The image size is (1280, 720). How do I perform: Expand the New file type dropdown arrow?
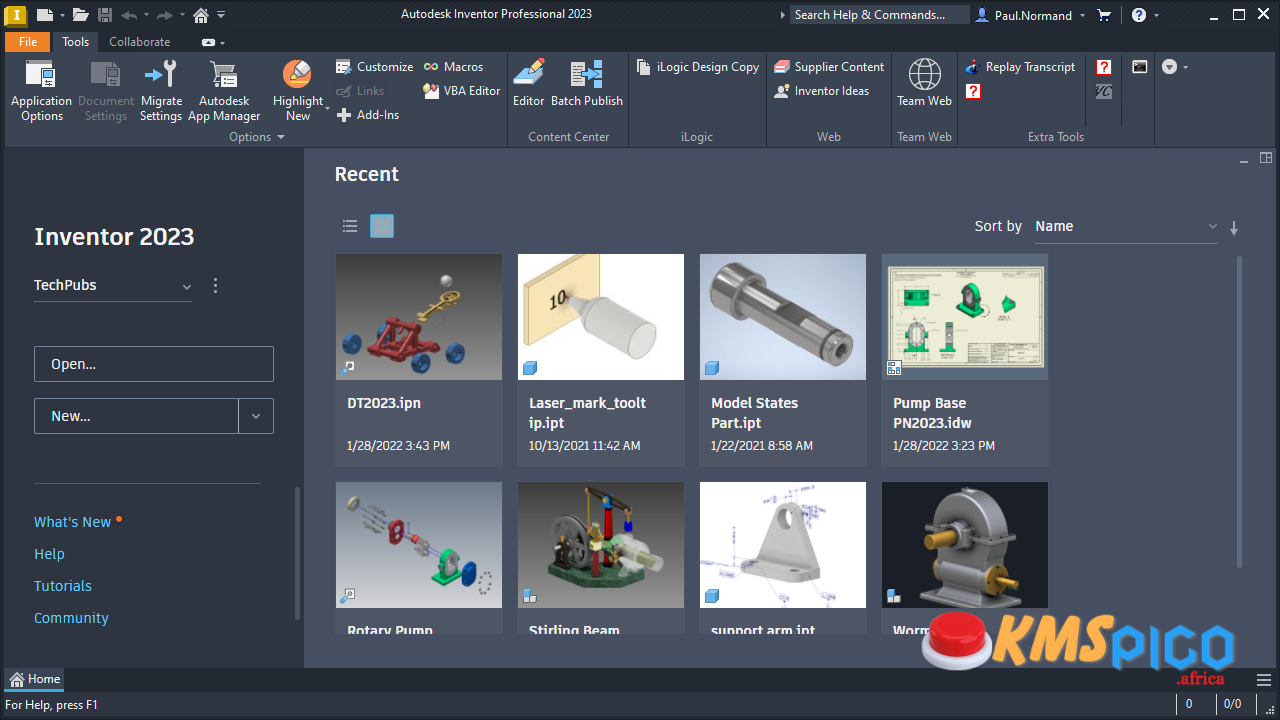click(256, 416)
